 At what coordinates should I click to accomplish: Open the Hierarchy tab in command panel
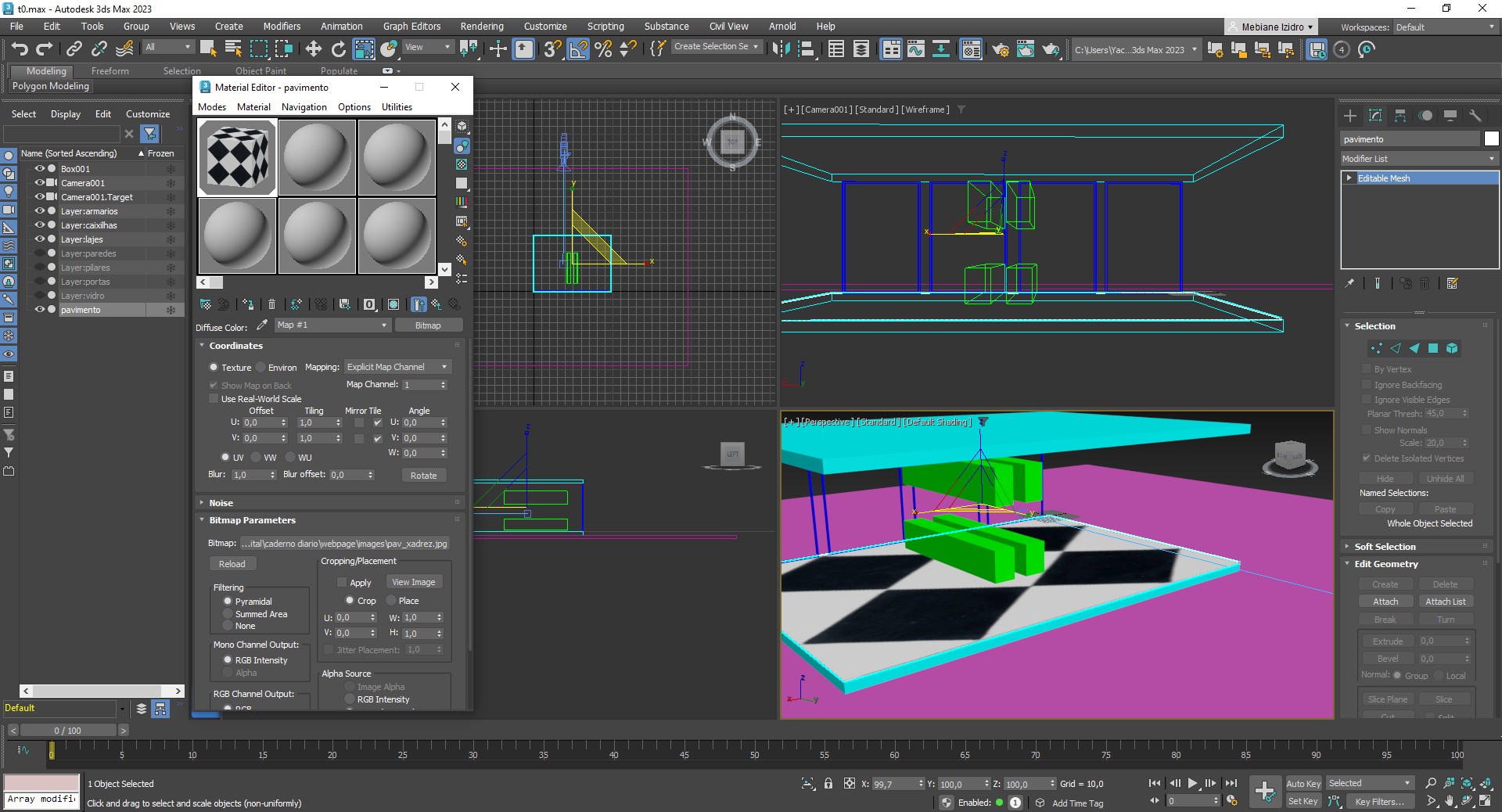pyautogui.click(x=1400, y=116)
